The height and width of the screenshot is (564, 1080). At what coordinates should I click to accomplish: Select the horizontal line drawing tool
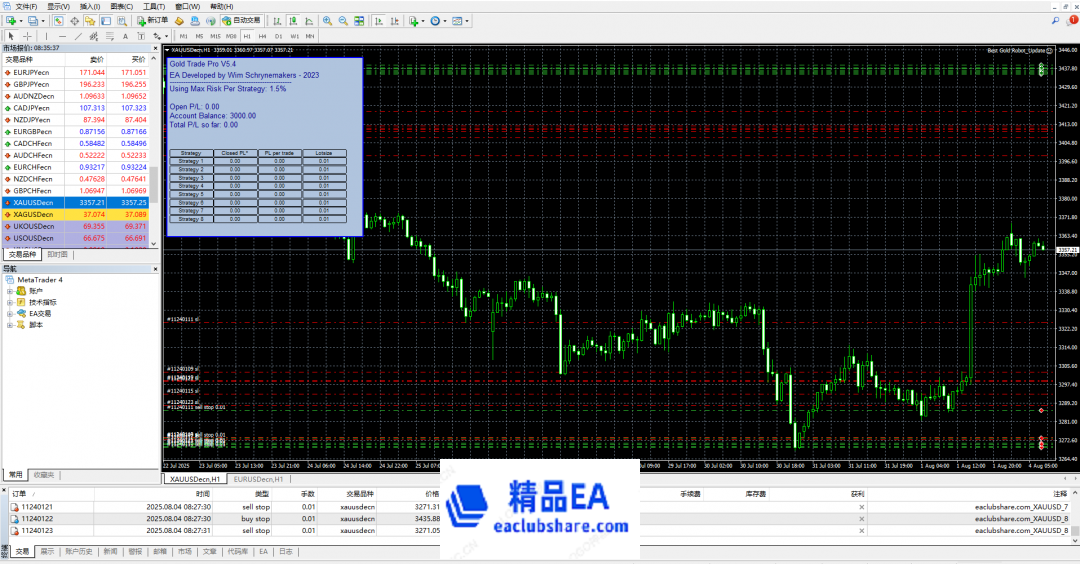(x=62, y=36)
